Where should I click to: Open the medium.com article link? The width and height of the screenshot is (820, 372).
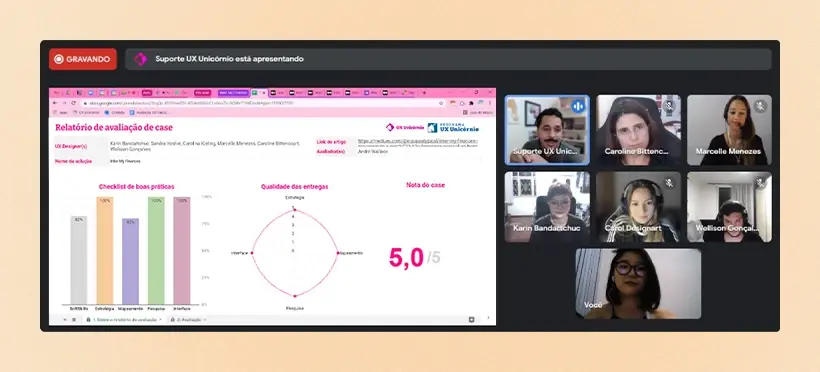(x=417, y=142)
